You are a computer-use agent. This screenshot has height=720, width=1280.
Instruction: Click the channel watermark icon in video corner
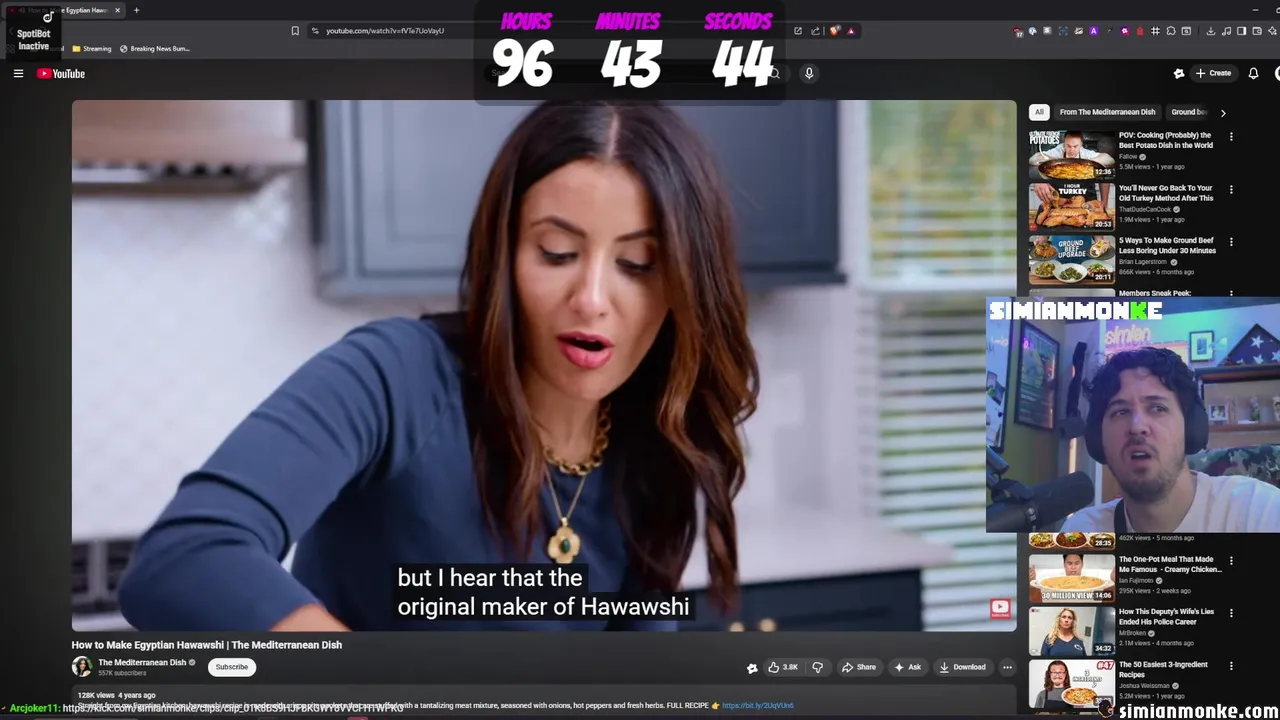pos(1000,607)
